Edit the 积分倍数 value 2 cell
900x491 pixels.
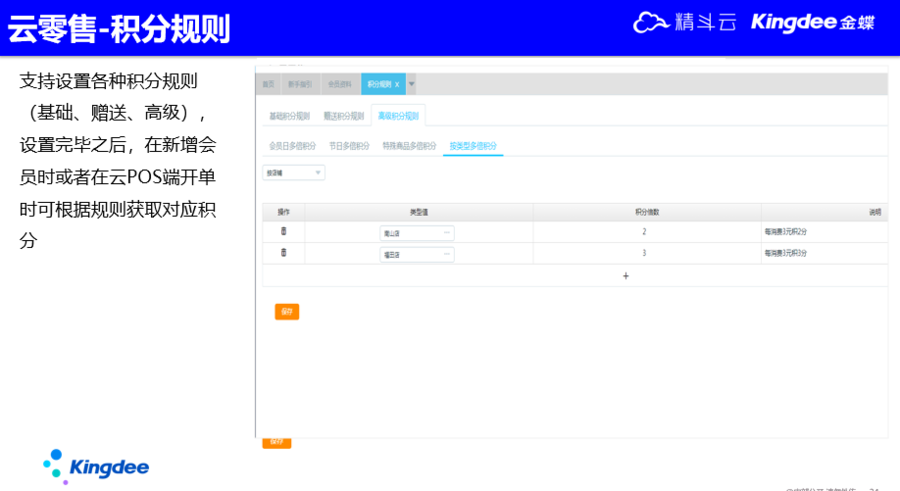pos(644,232)
